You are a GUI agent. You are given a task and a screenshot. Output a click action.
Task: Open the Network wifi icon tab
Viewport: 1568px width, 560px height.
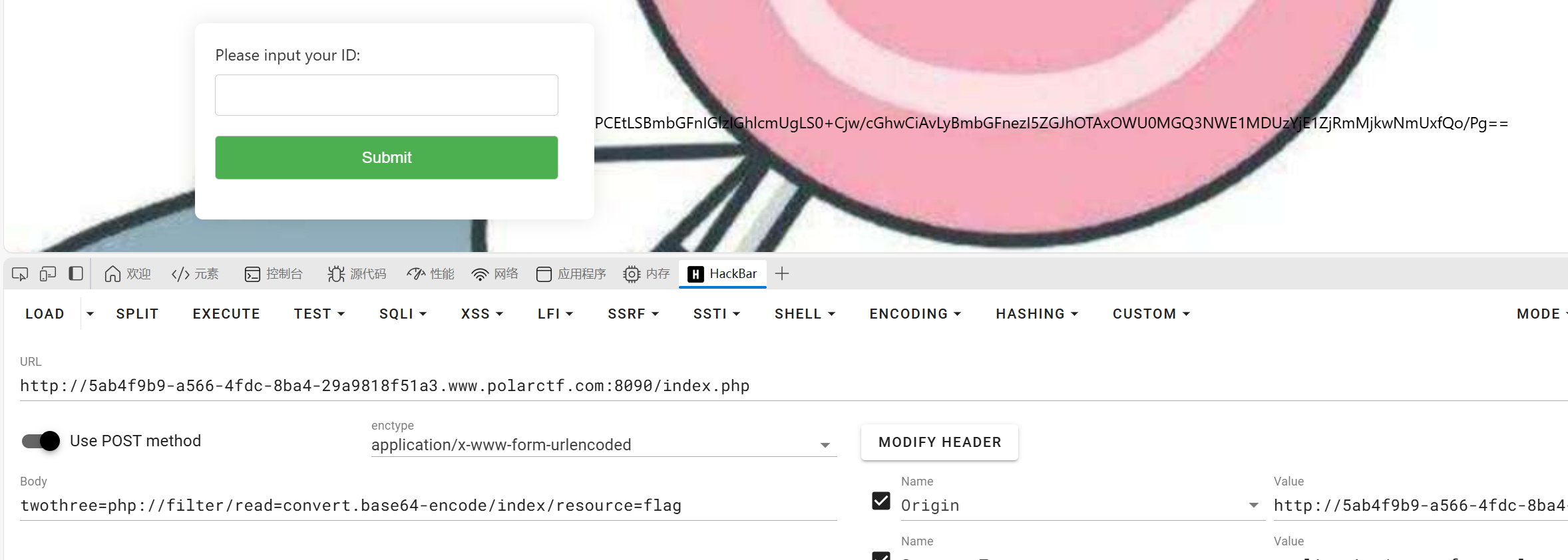(480, 274)
